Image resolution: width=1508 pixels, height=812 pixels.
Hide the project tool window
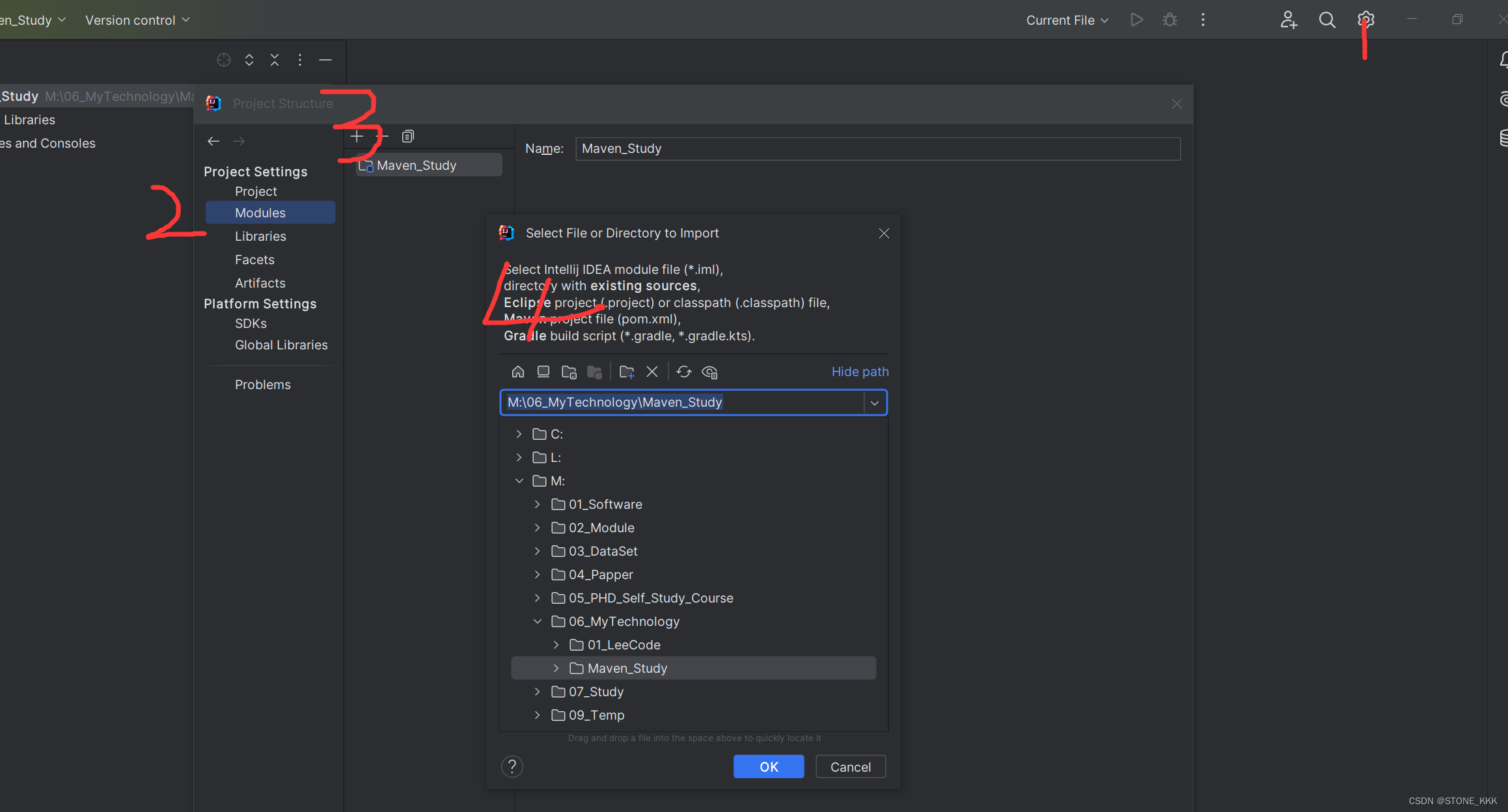coord(325,60)
